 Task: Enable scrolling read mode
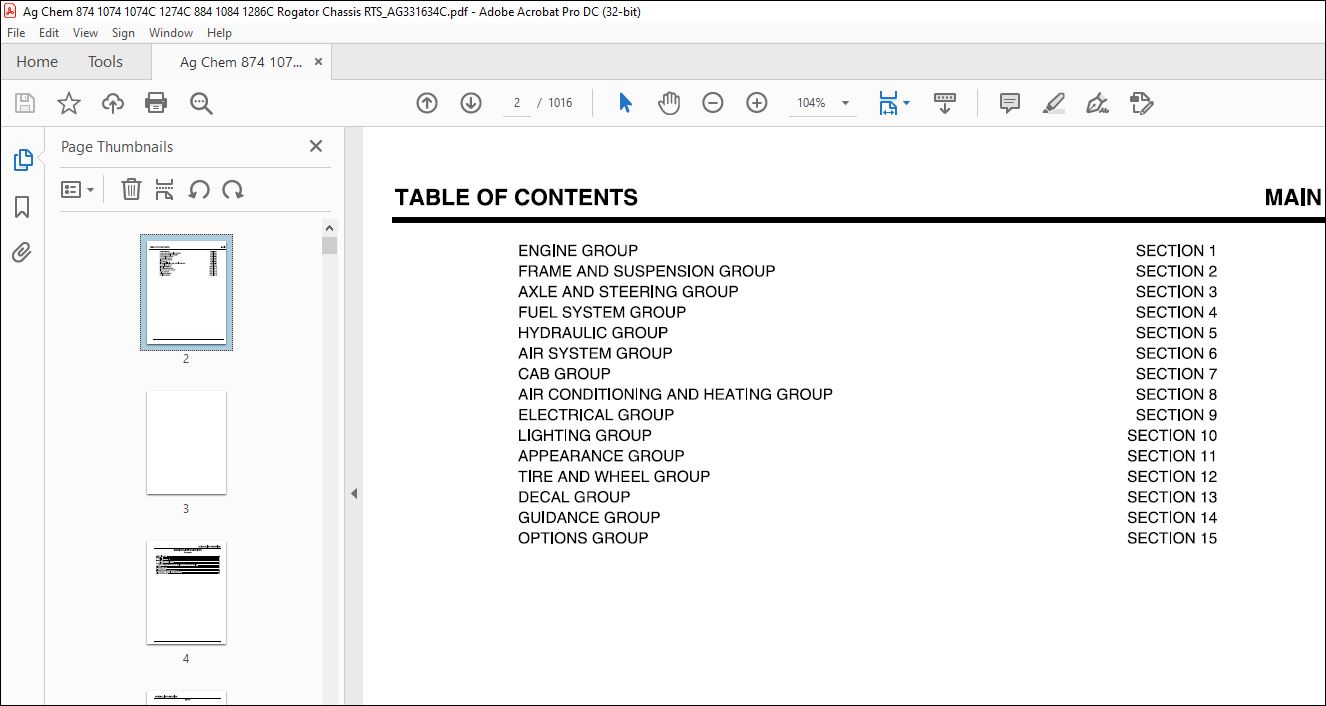click(945, 103)
